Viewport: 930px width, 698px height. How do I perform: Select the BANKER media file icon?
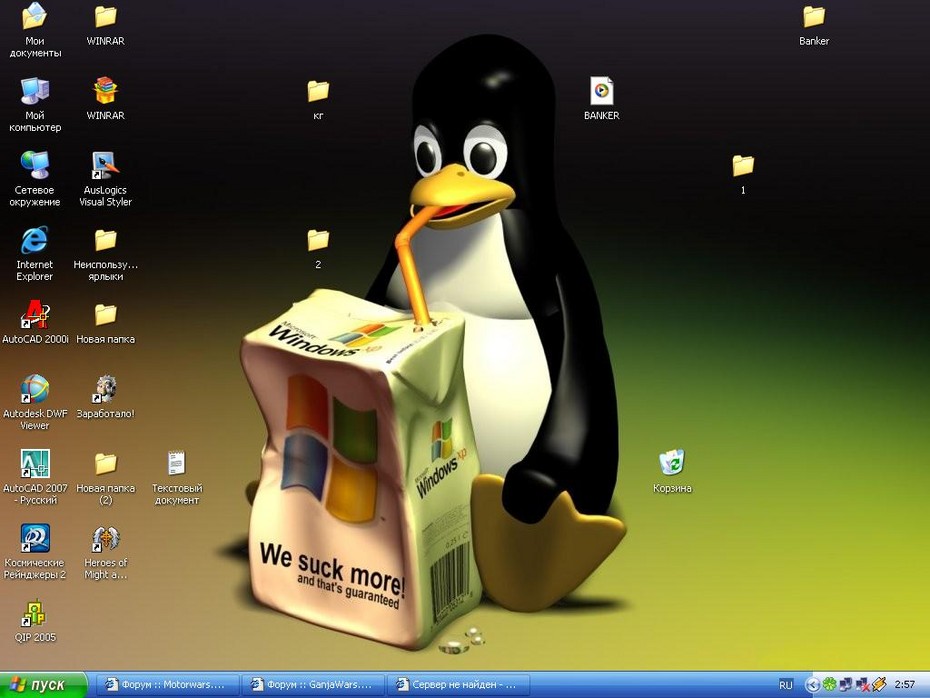[601, 91]
